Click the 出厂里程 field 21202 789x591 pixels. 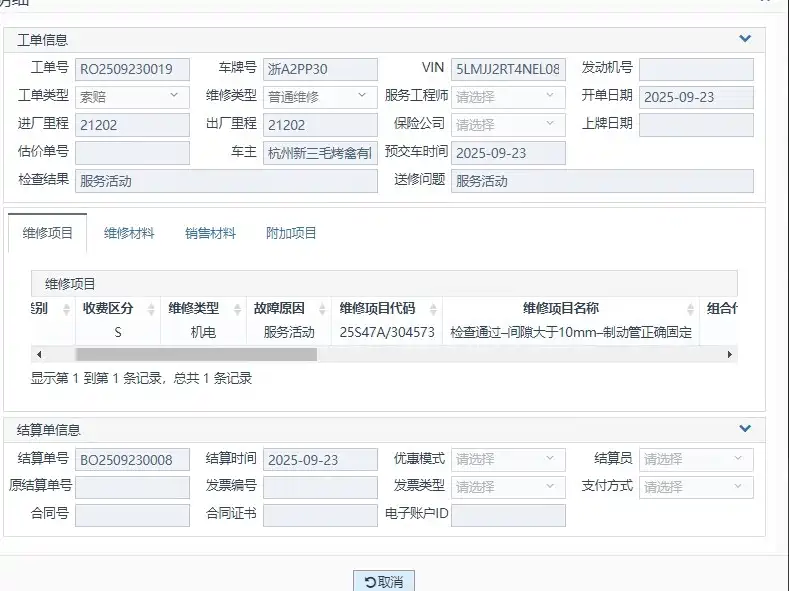click(320, 124)
